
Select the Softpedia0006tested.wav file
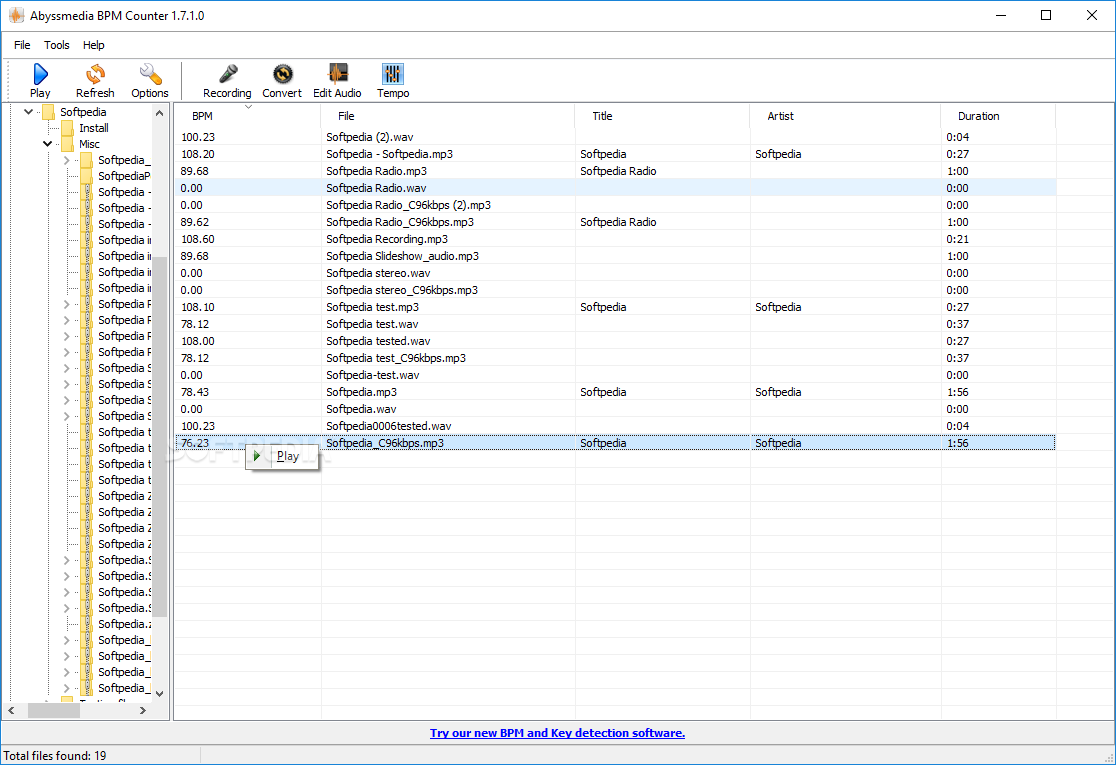click(x=389, y=426)
